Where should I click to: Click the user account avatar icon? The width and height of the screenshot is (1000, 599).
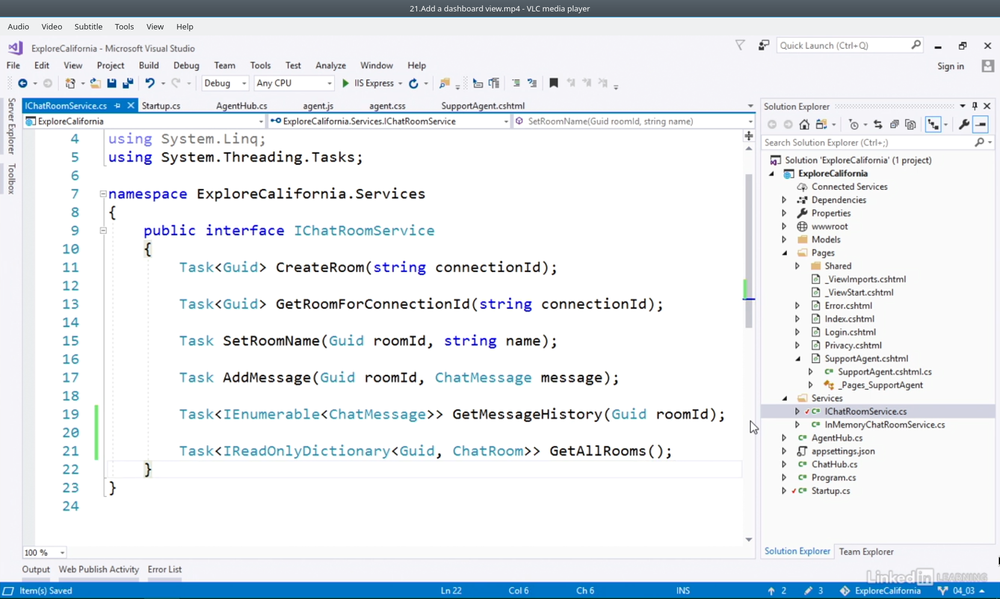(988, 66)
